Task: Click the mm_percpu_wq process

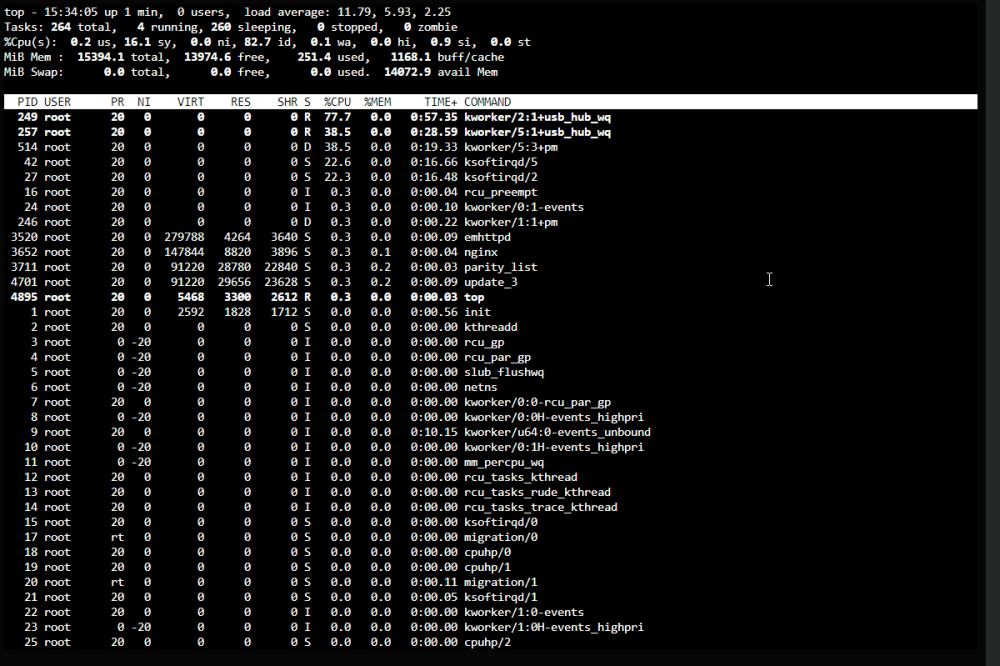Action: tap(504, 462)
